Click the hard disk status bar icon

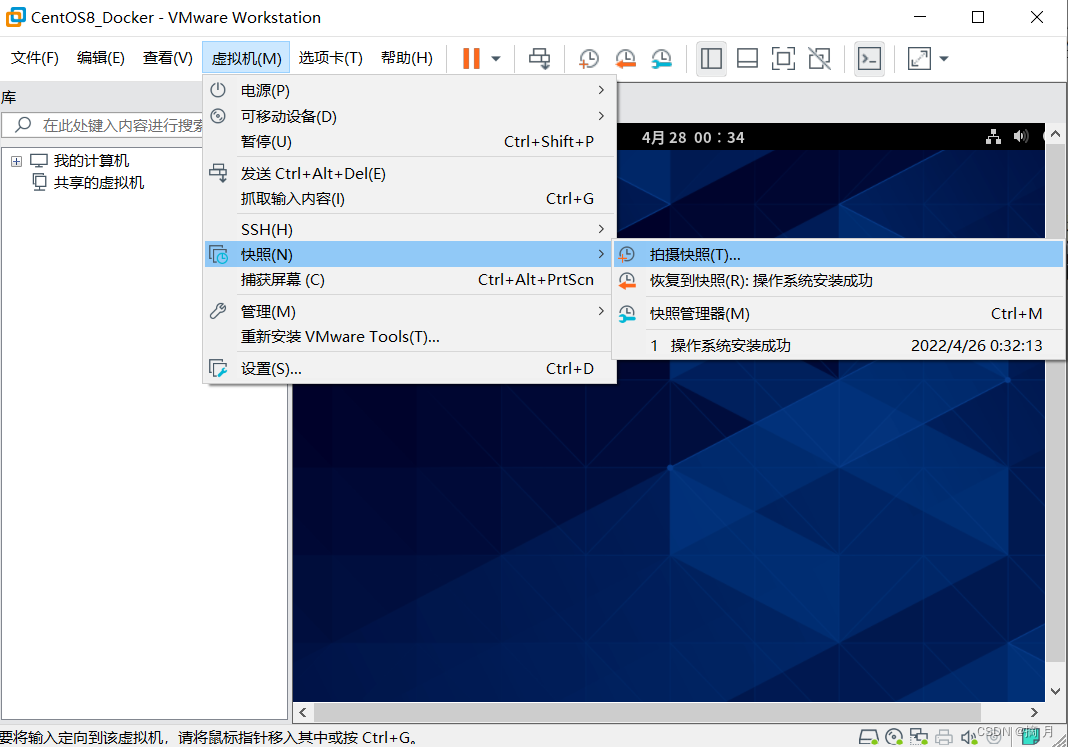868,737
